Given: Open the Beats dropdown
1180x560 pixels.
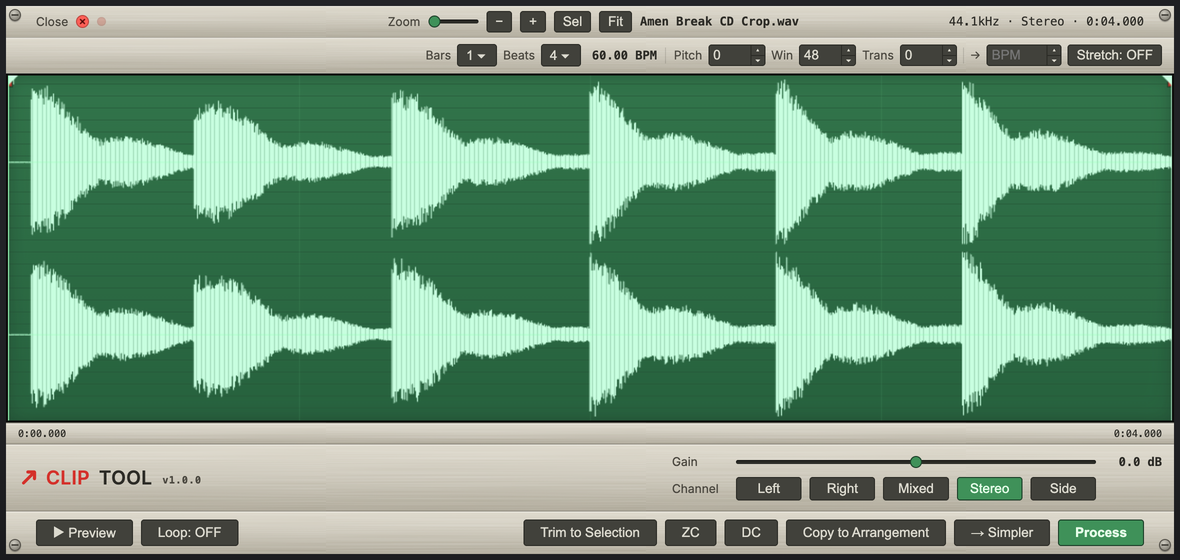Looking at the screenshot, I should (561, 55).
